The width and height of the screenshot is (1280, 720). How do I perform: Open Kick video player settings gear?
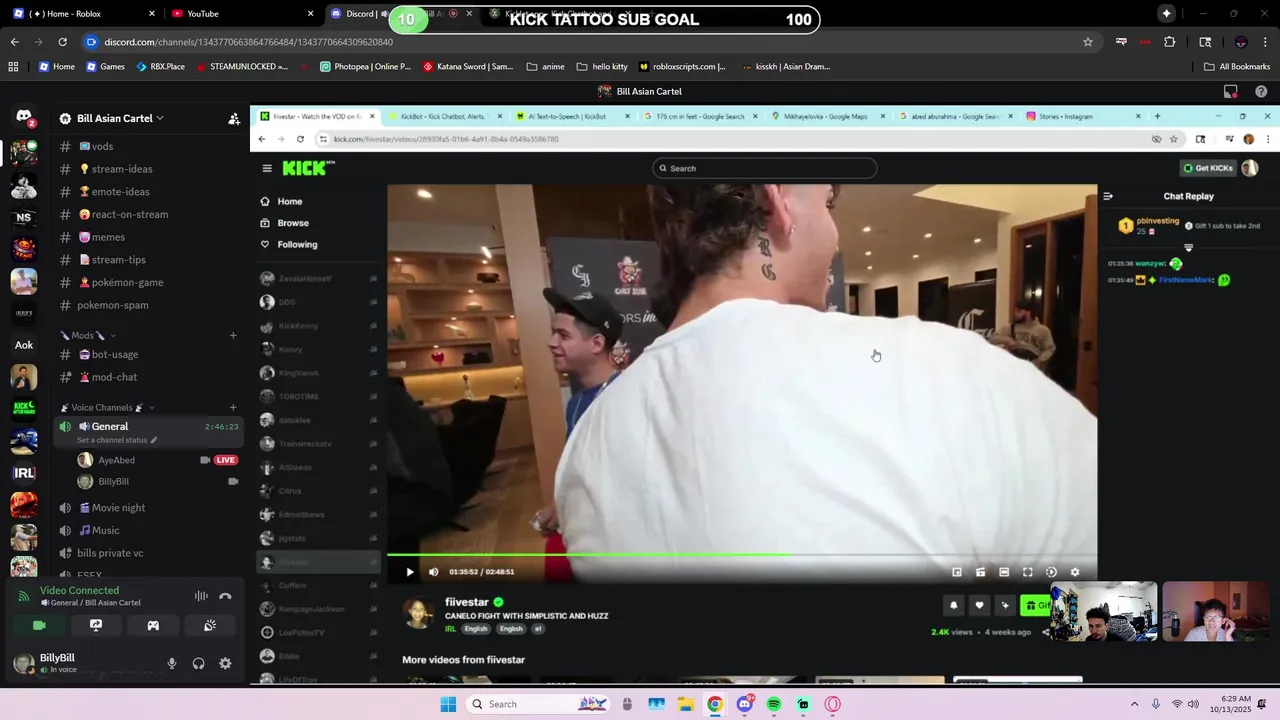tap(1075, 572)
